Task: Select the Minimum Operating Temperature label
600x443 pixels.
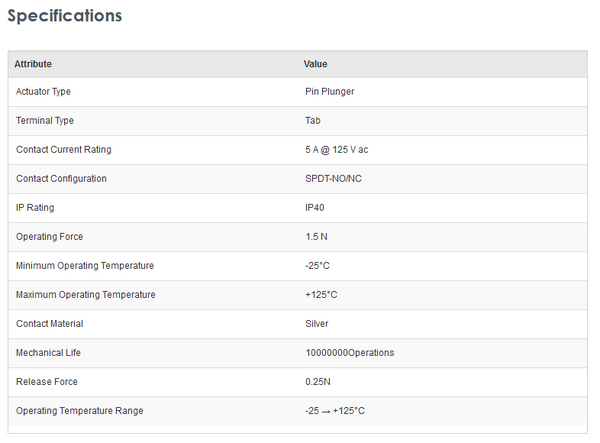Action: pos(85,266)
